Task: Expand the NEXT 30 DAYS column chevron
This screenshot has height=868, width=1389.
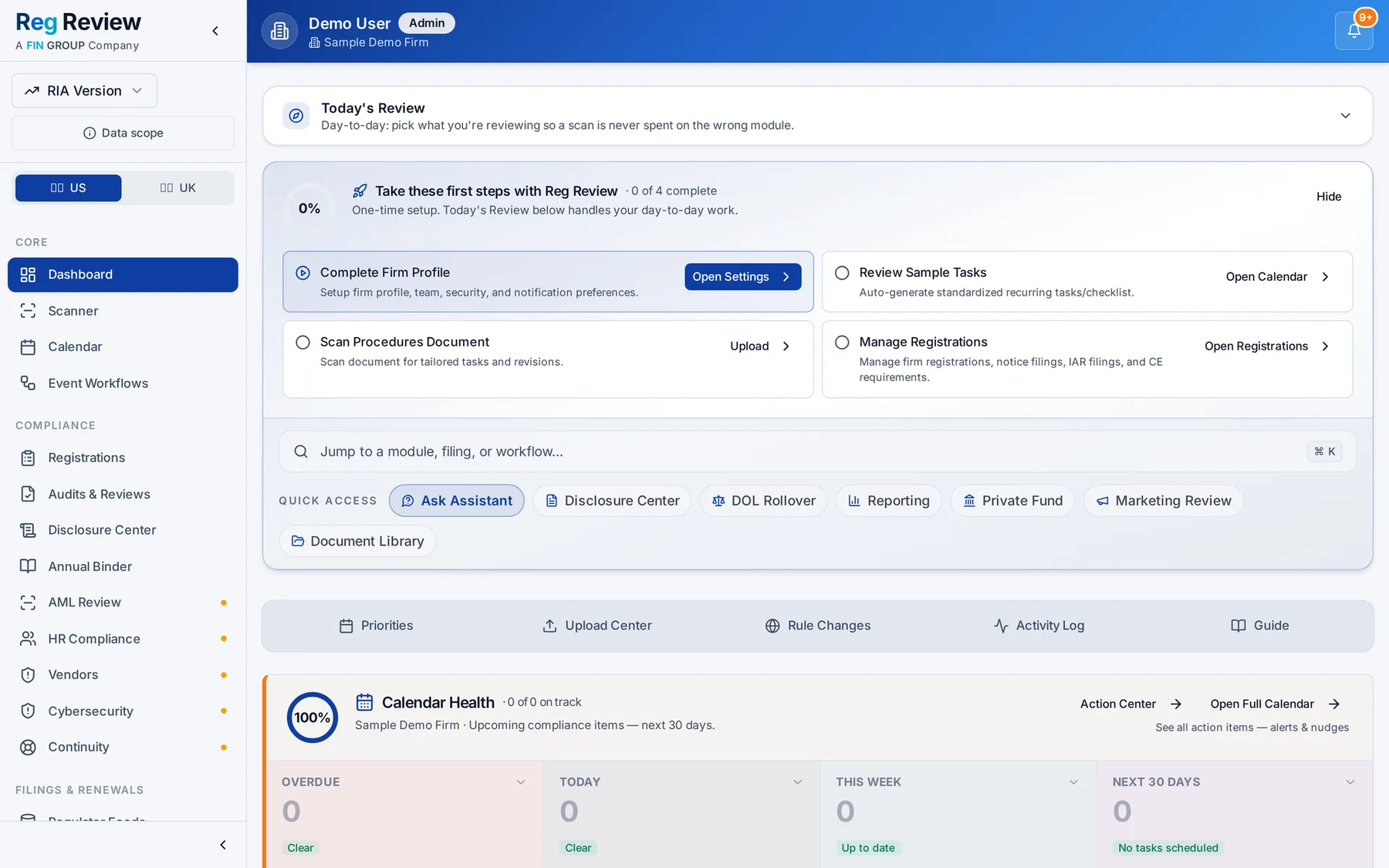Action: coord(1350,782)
